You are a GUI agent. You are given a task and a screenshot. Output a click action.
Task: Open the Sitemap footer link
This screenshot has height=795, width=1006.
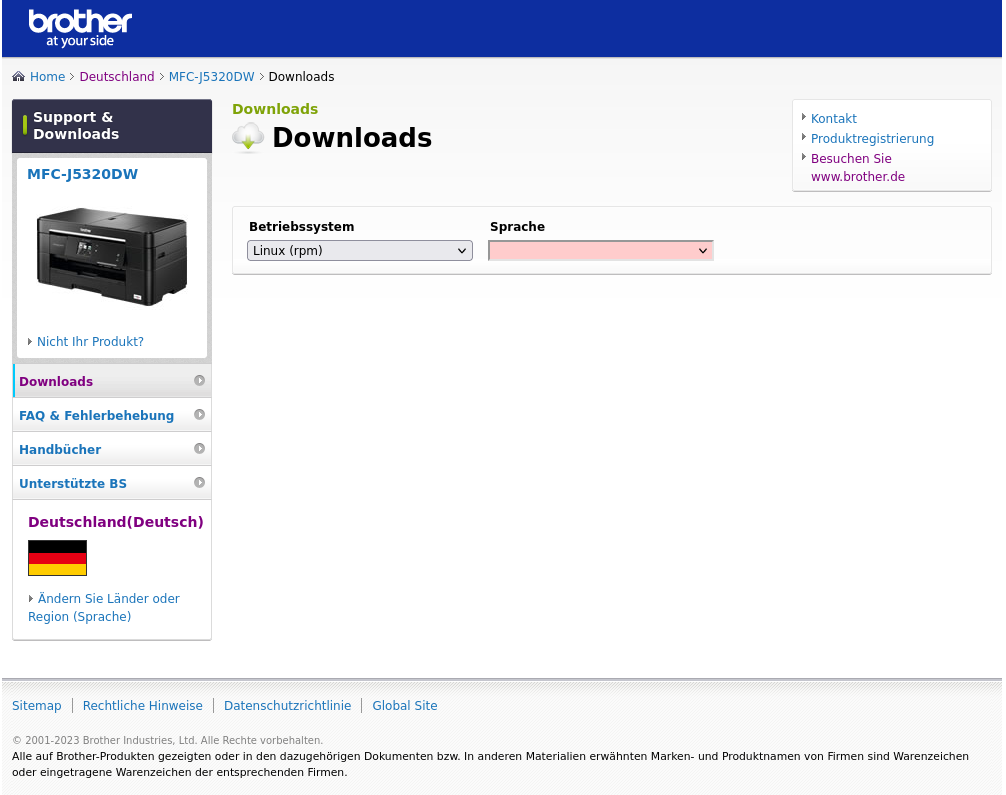pos(37,705)
